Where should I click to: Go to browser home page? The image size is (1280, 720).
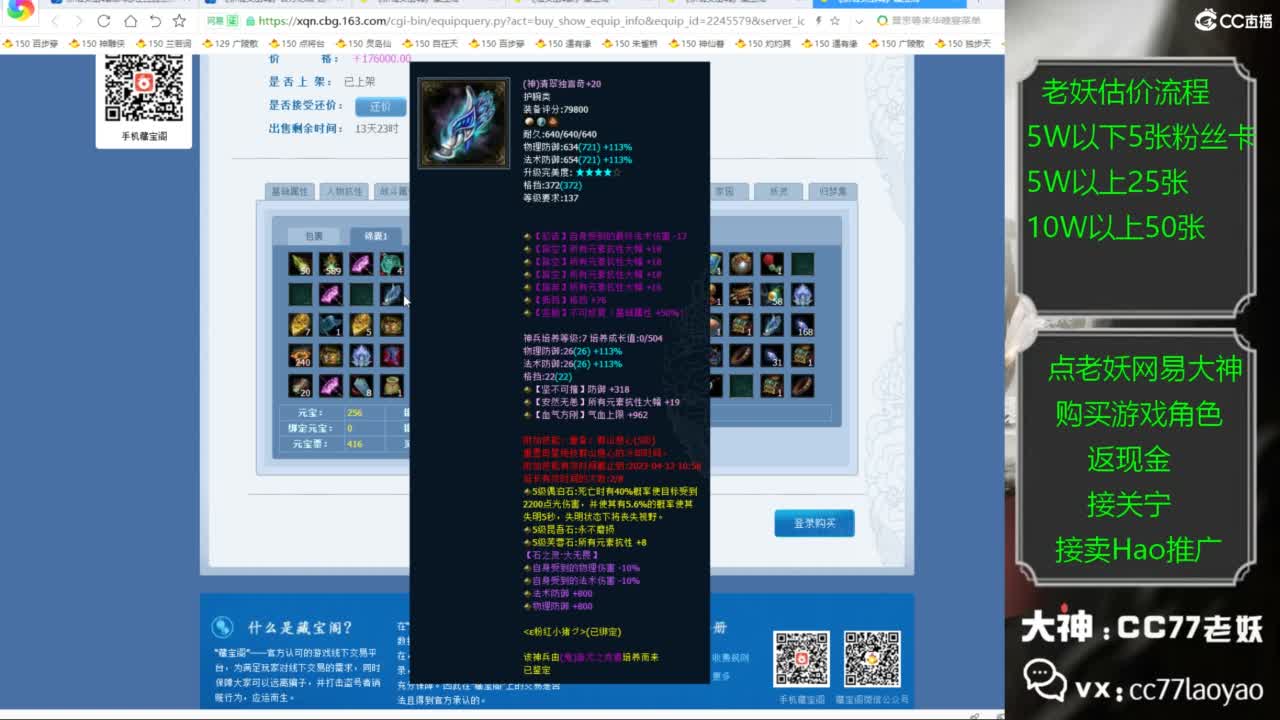click(130, 21)
